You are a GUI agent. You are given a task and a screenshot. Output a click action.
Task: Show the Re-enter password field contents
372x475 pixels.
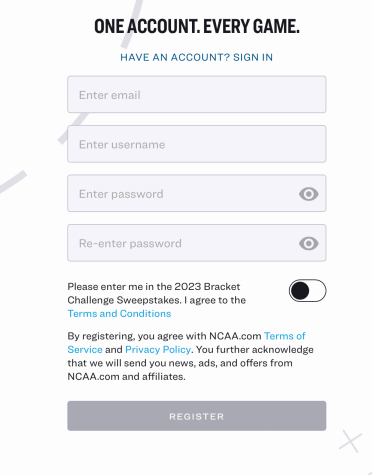click(308, 243)
